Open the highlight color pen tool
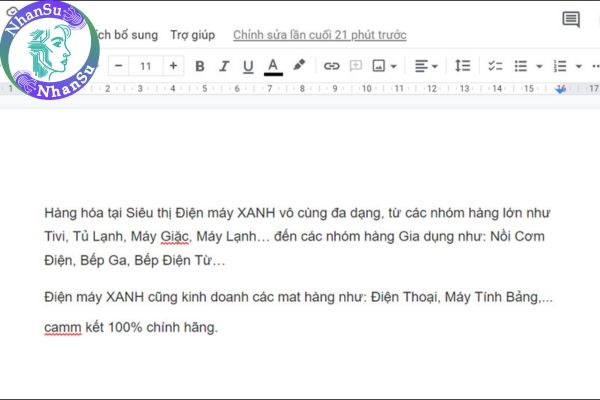The image size is (600, 400). pyautogui.click(x=299, y=65)
